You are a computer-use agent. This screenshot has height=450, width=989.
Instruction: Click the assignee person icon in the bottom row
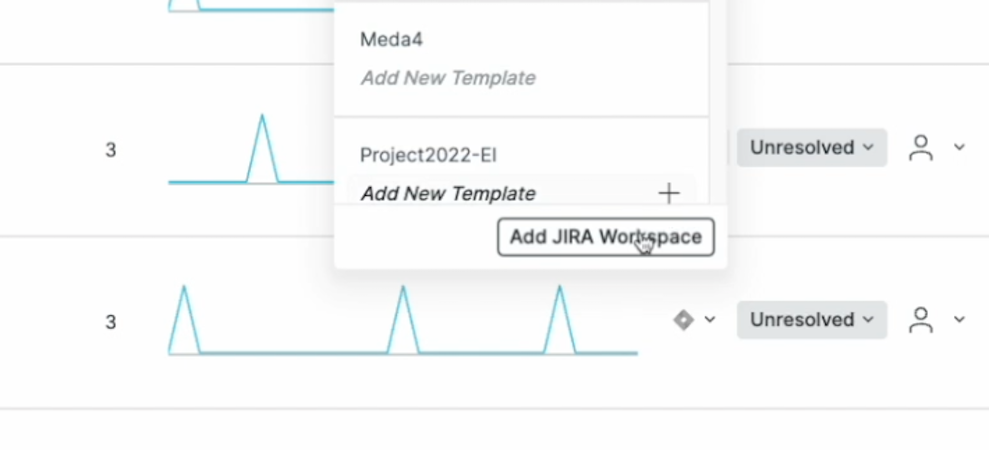920,320
